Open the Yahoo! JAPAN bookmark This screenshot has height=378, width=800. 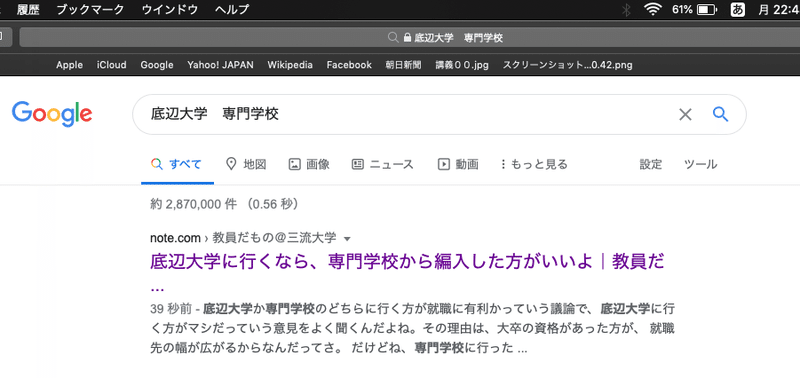220,65
